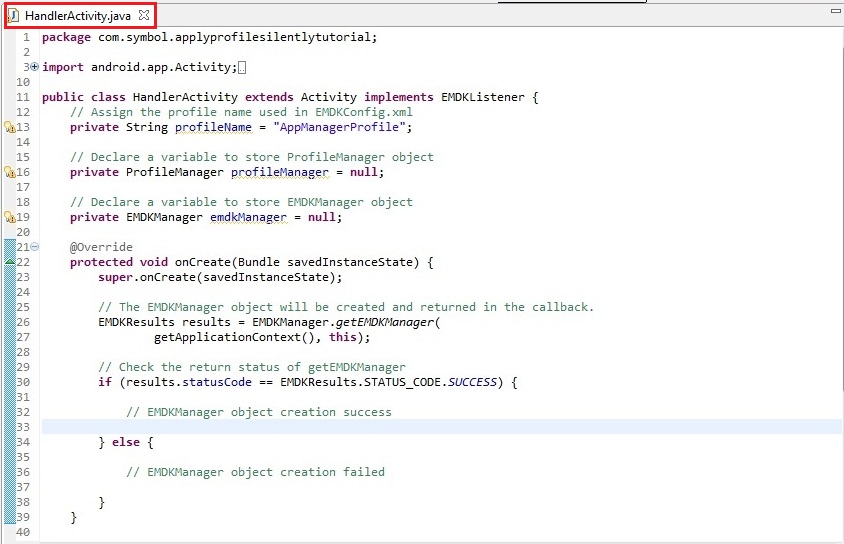The width and height of the screenshot is (844, 544).
Task: Click the warning icon on line 13
Action: coord(8,127)
